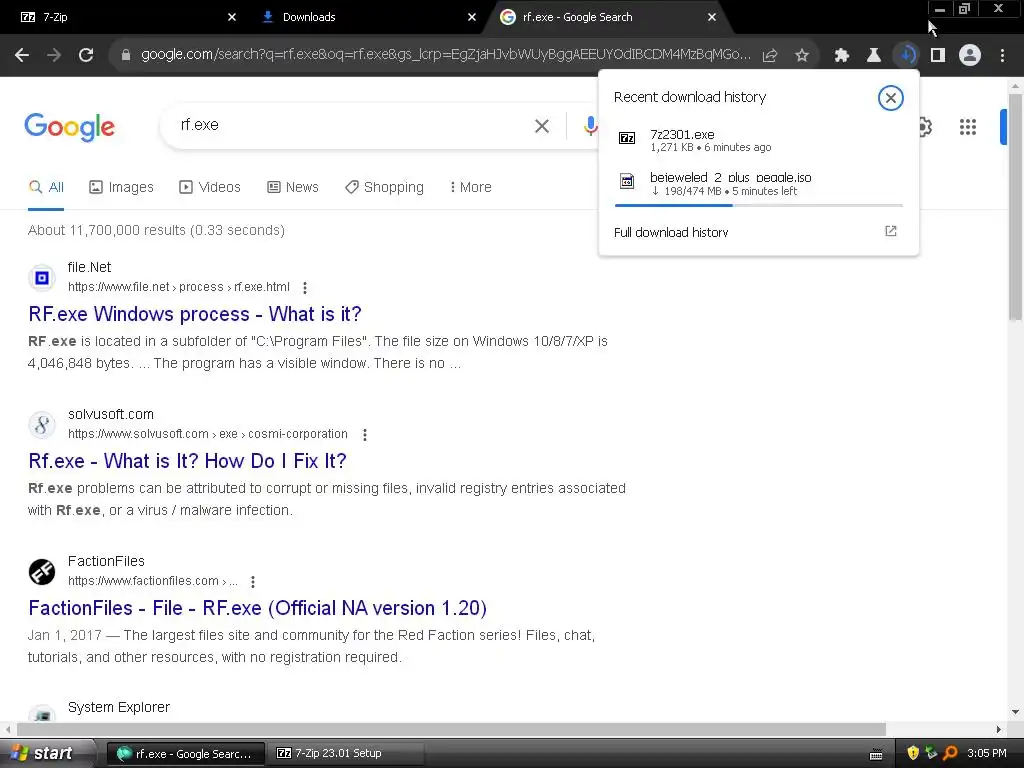
Task: Select the All results tab
Action: click(x=46, y=187)
